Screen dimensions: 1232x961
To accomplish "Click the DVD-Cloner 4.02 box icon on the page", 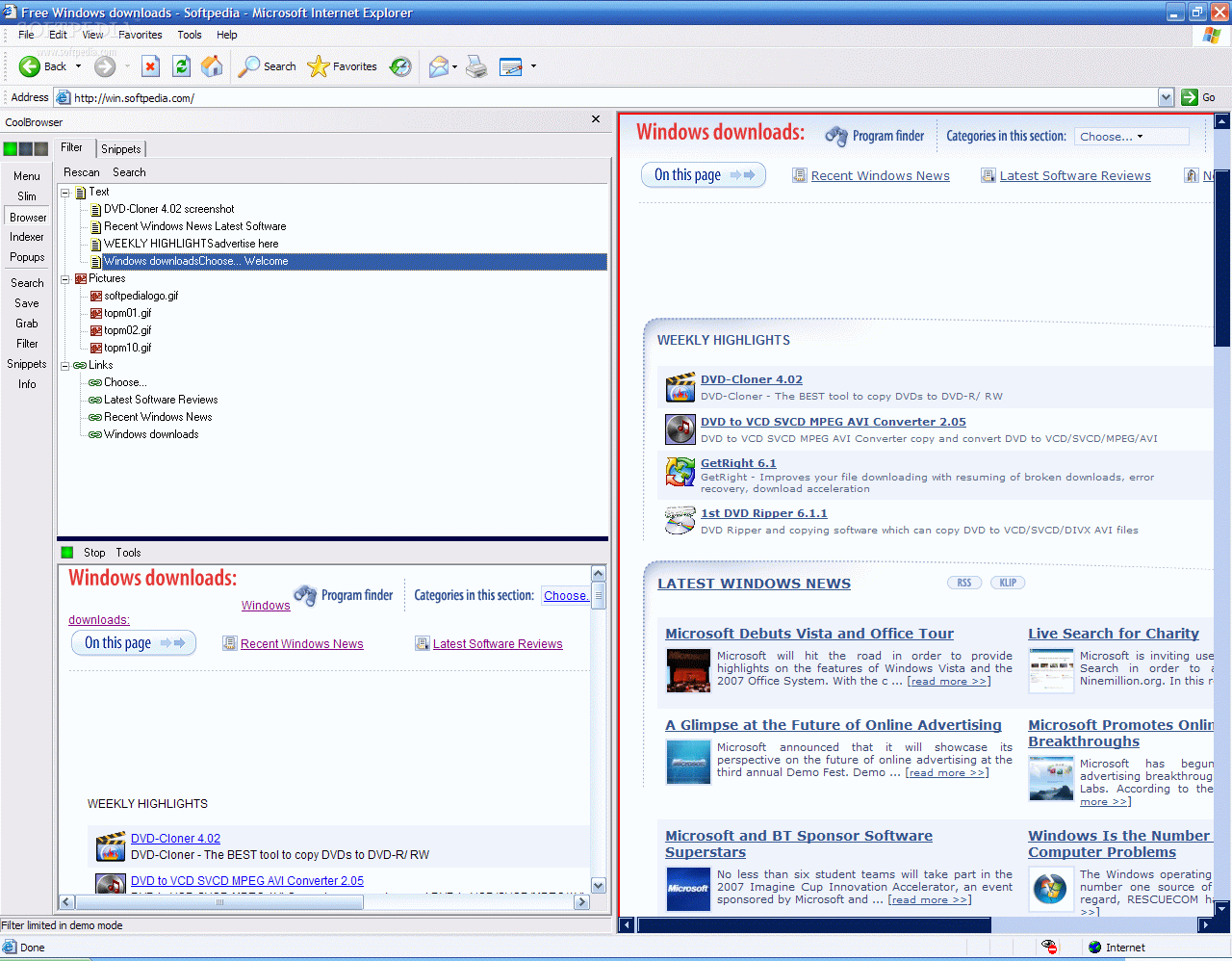I will coord(680,387).
